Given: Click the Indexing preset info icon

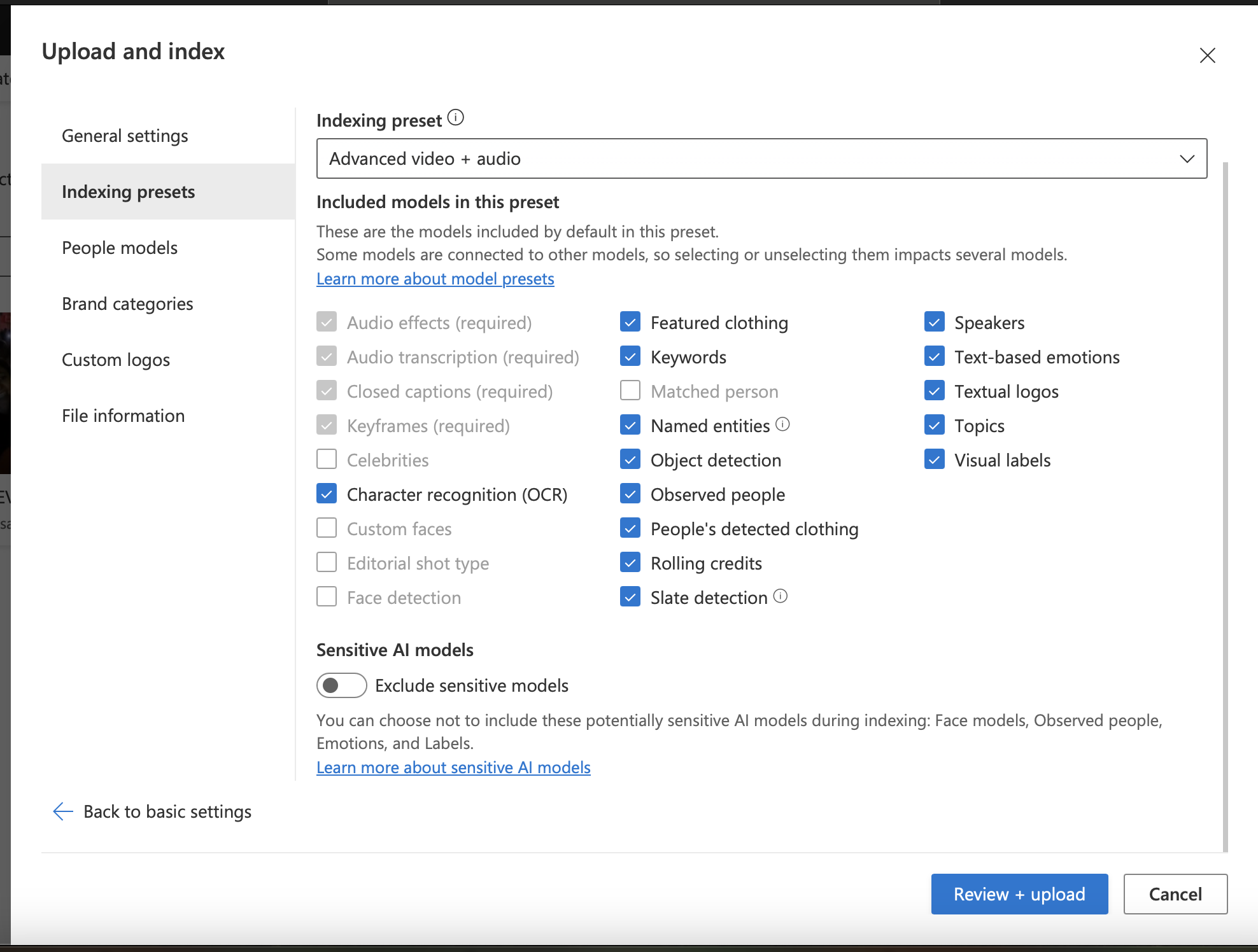Looking at the screenshot, I should [456, 118].
